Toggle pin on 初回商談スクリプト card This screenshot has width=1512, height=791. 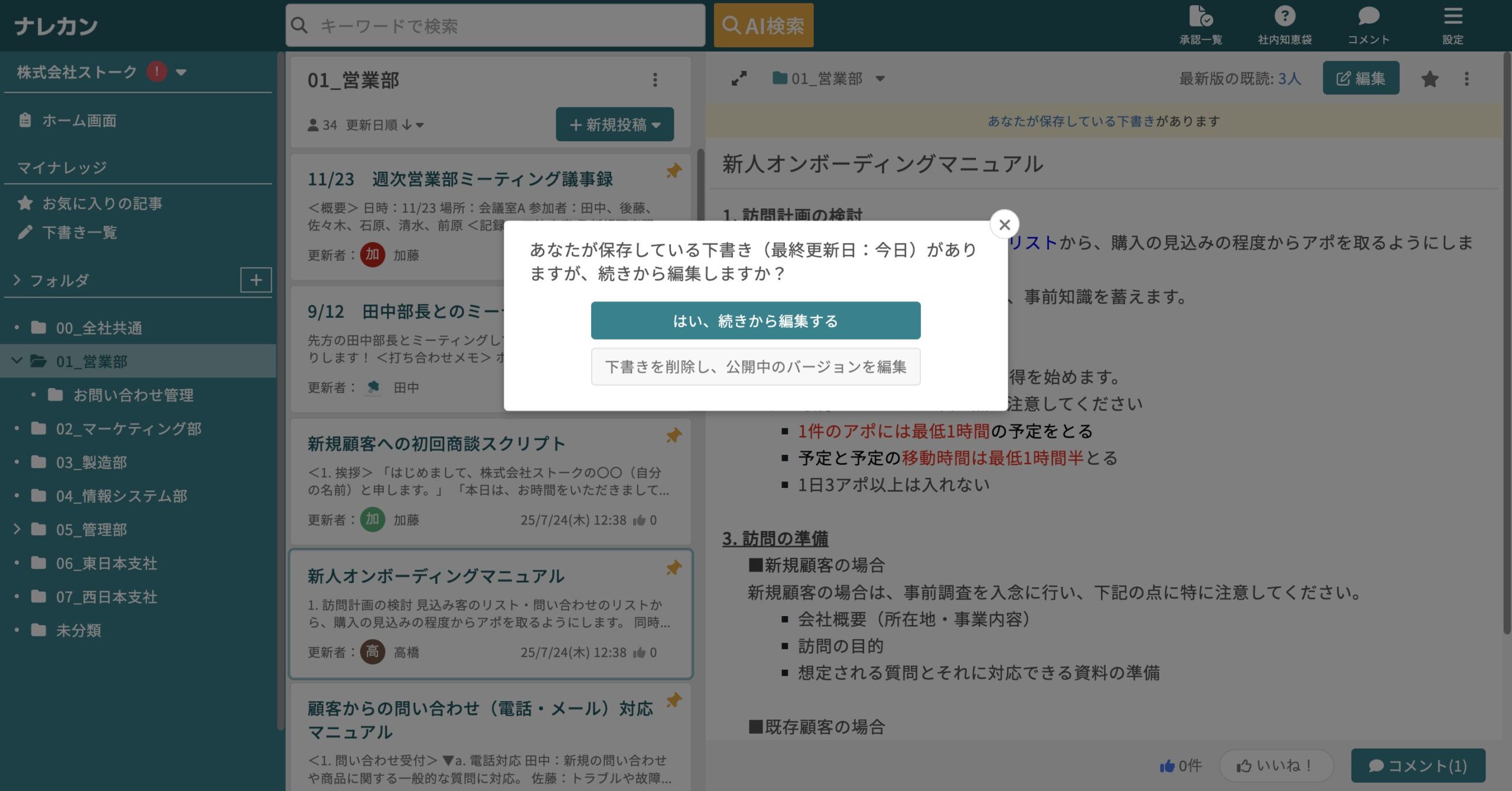point(674,435)
